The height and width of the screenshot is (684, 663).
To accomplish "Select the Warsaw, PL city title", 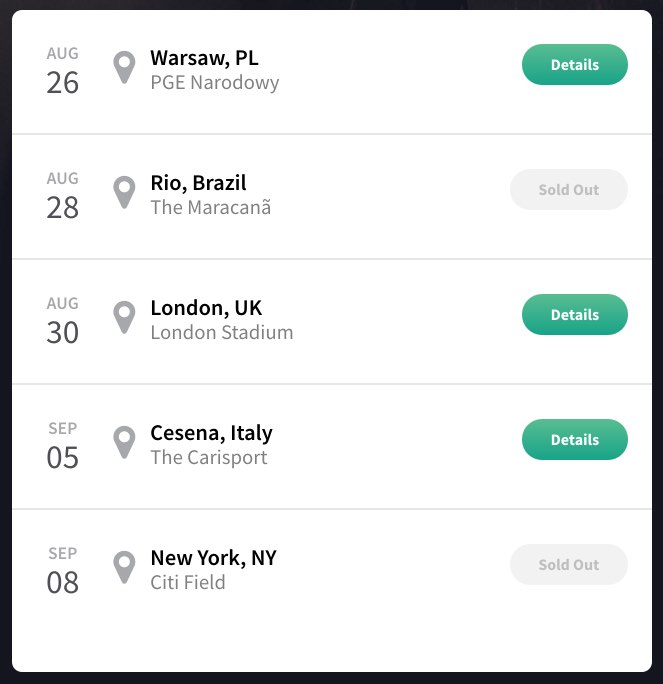I will (204, 58).
